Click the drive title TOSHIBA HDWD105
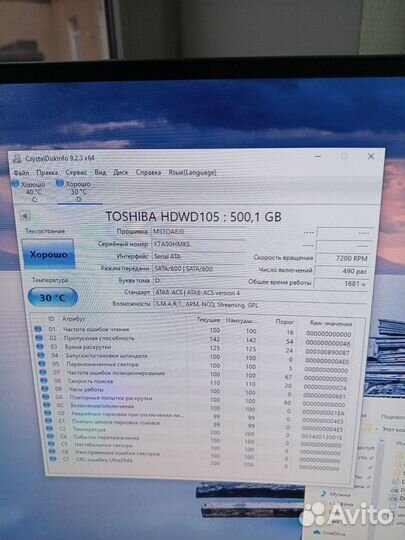The width and height of the screenshot is (405, 540). click(x=193, y=217)
